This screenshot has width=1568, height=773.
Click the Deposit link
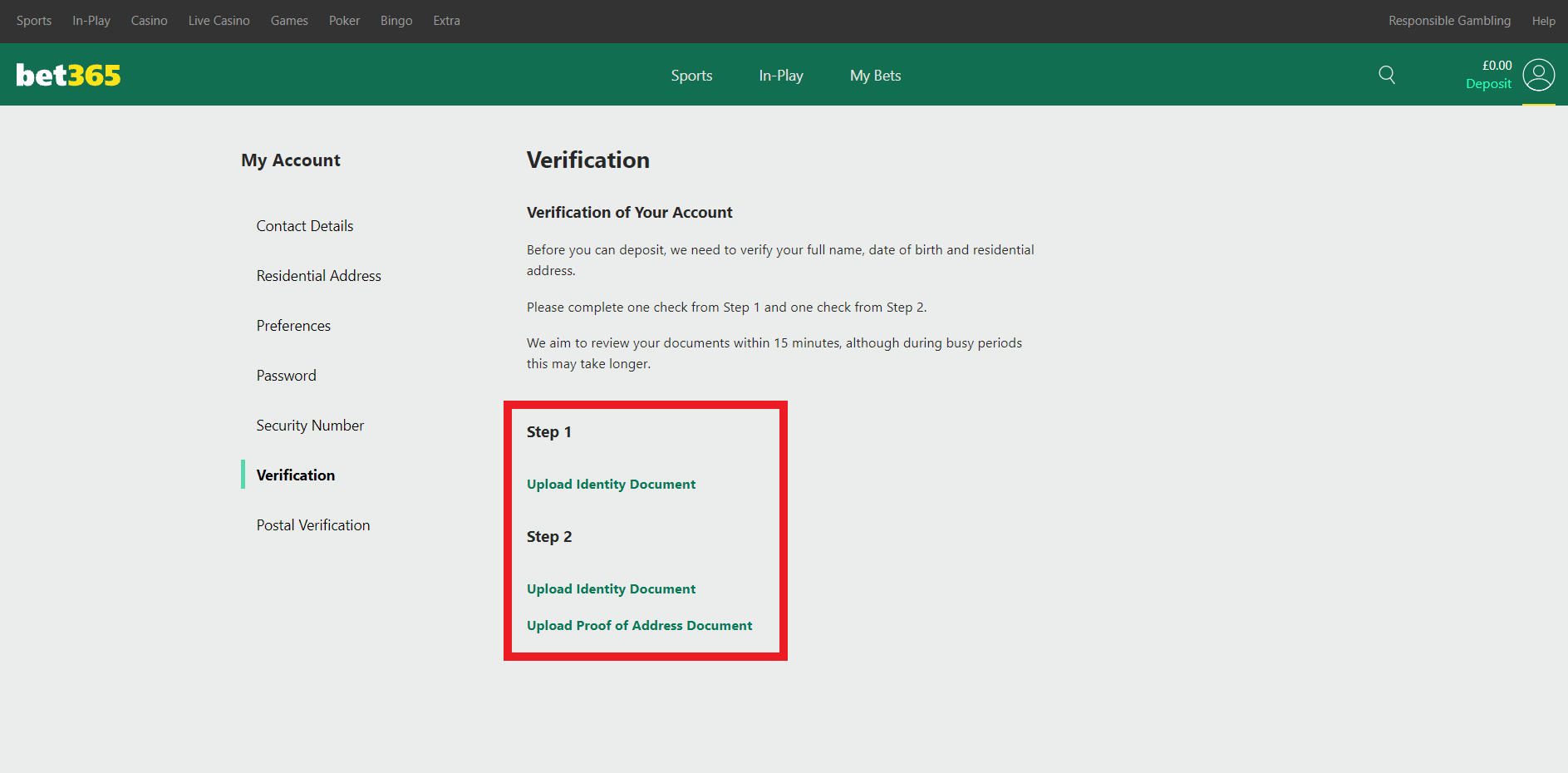coord(1489,84)
